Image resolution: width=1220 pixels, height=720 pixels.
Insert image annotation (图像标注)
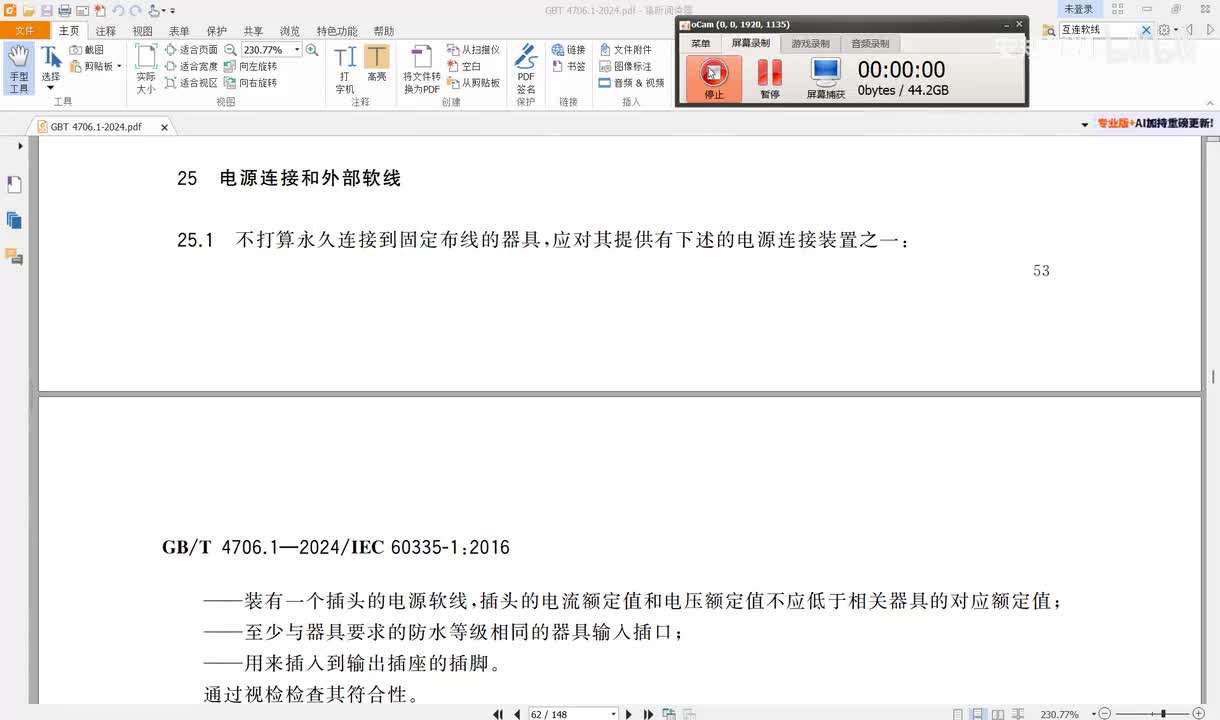coord(626,66)
